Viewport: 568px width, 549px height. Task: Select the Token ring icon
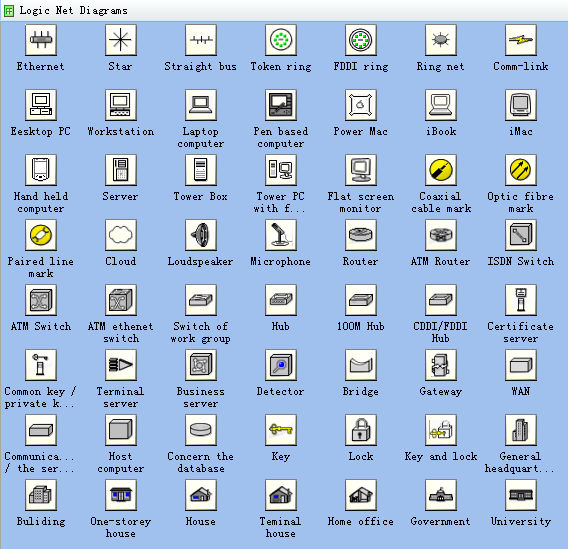[281, 40]
